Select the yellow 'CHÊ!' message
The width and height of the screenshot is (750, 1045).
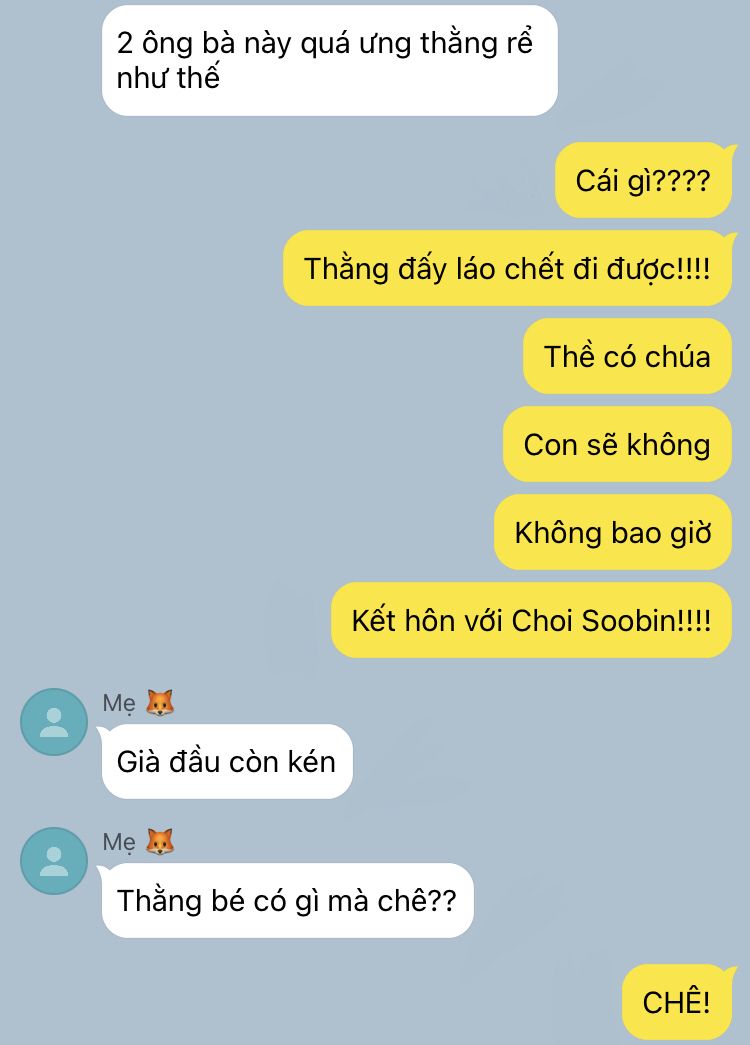(x=679, y=1002)
